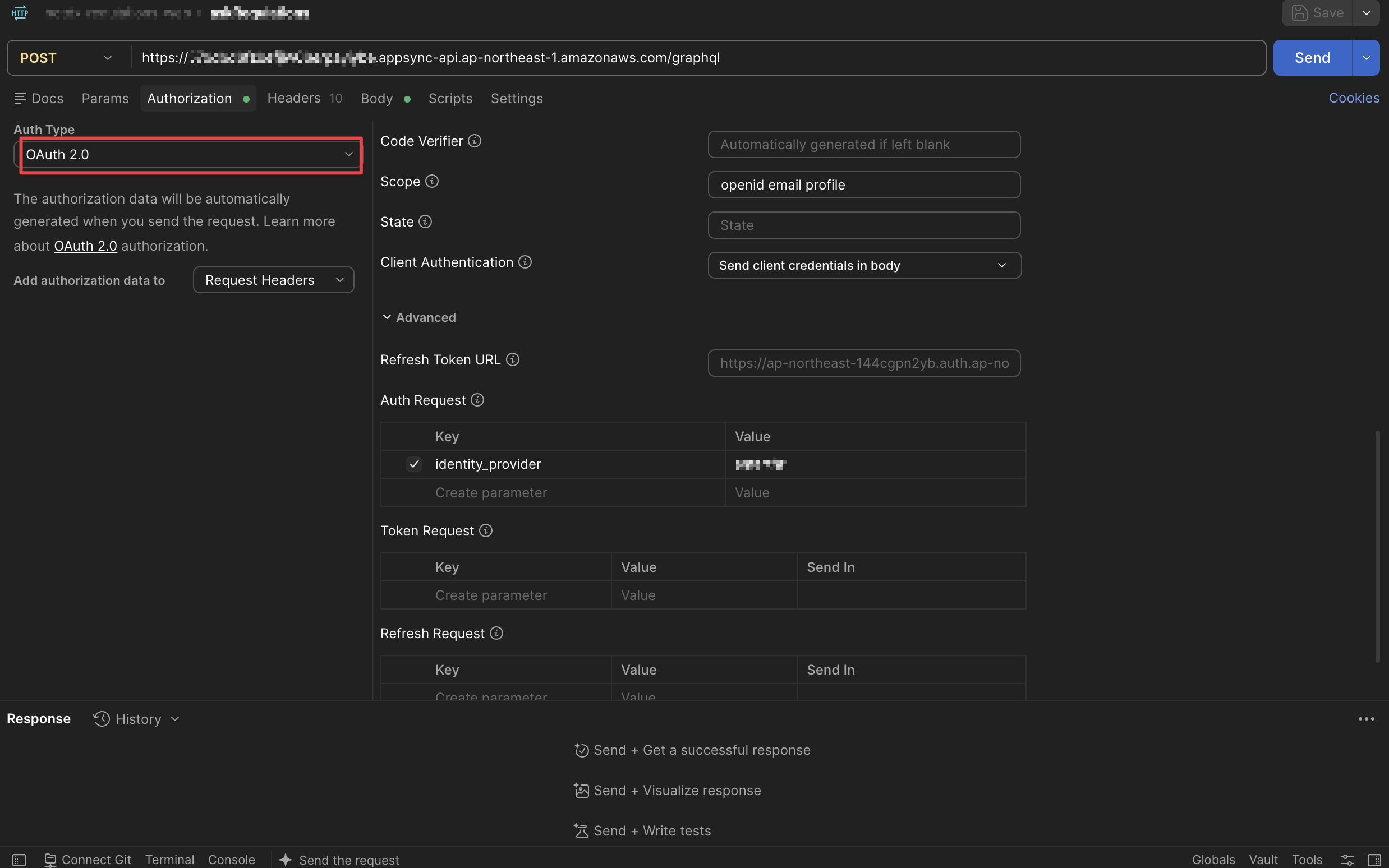Open the arrow dropdown beside Save
This screenshot has height=868, width=1389.
click(1366, 13)
